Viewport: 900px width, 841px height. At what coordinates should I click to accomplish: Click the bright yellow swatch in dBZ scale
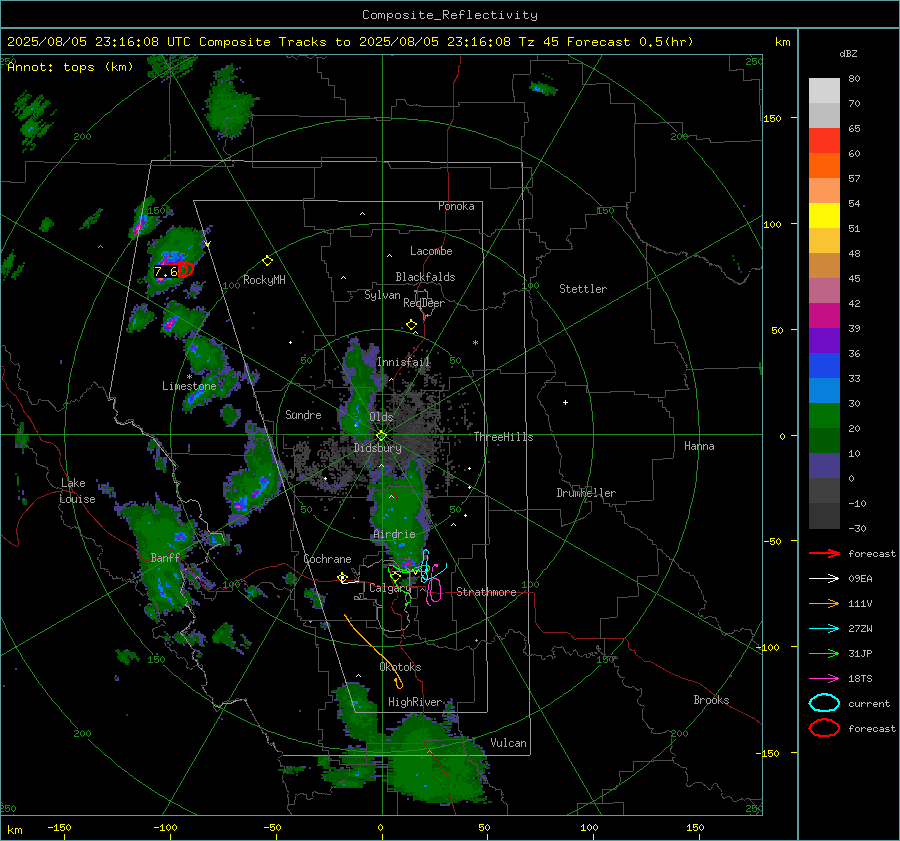coord(824,215)
